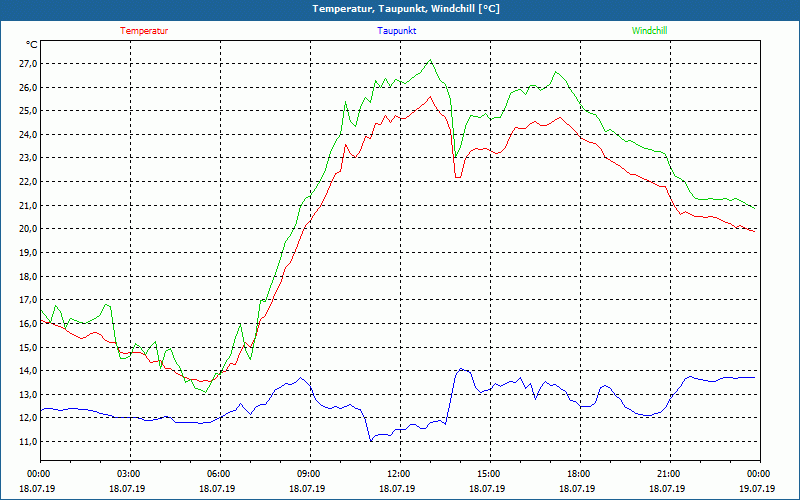This screenshot has height=500, width=800.
Task: Click the 18:00 time label
Action: click(581, 474)
